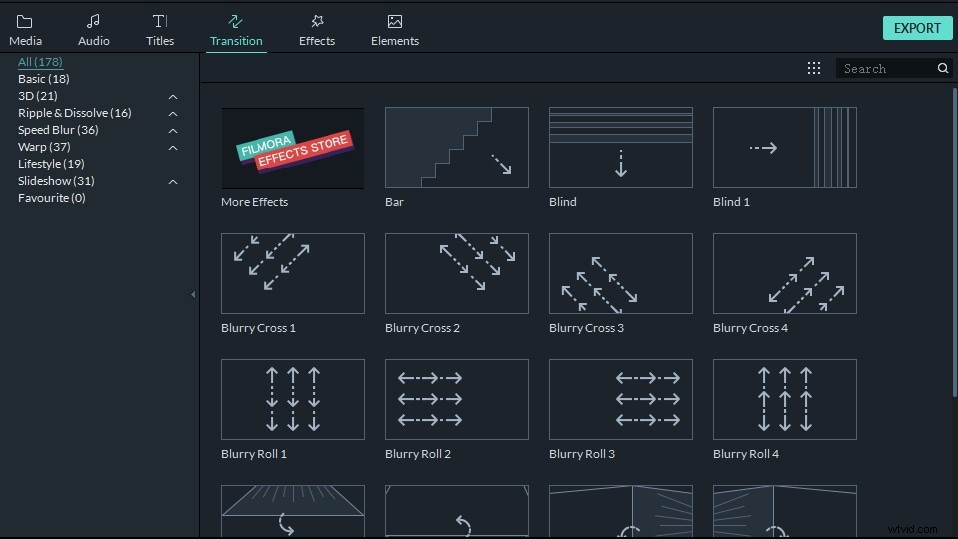Screen dimensions: 958x539
Task: Click the Blind 1 label
Action: 731,202
